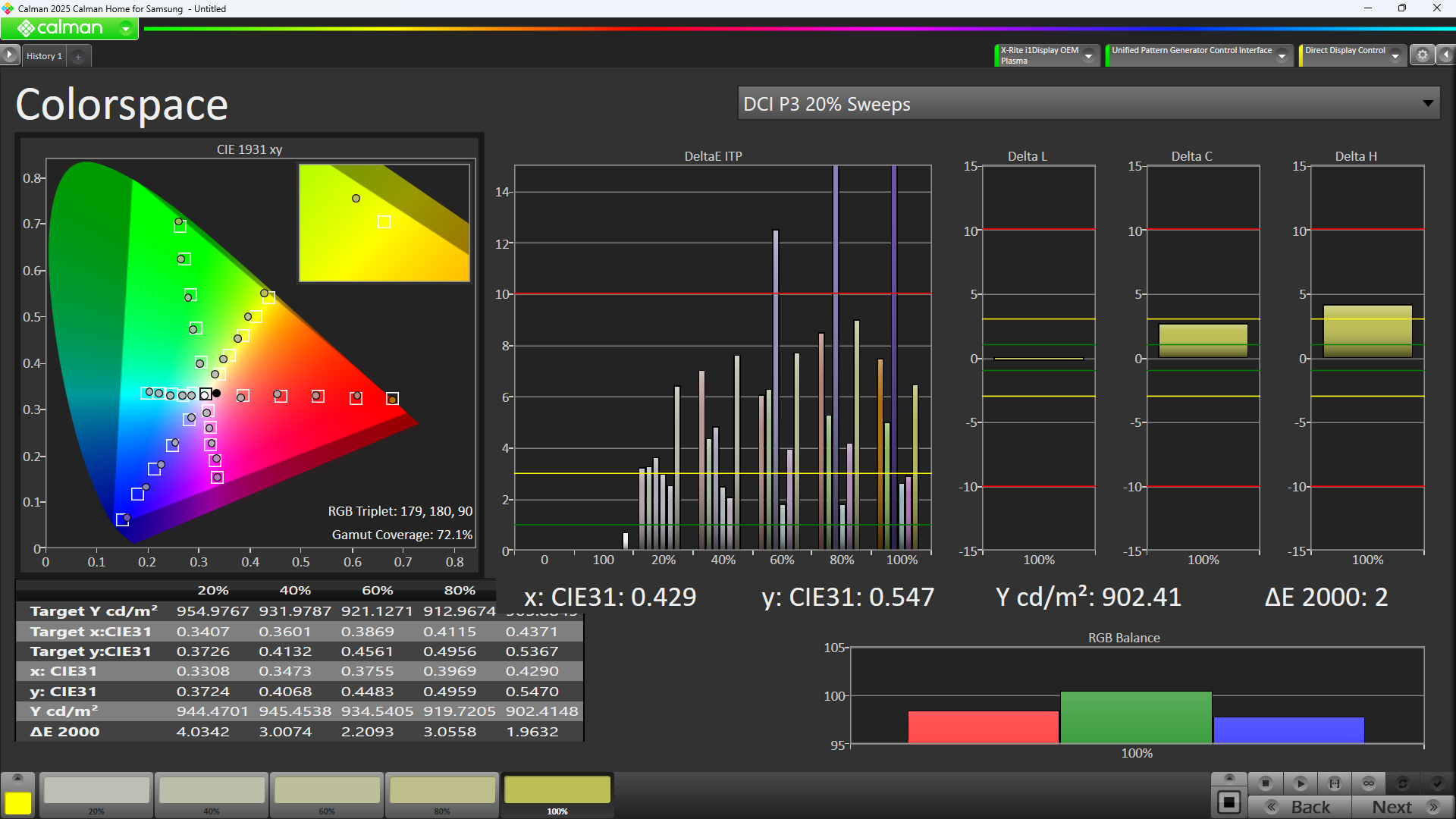Screen dimensions: 1456x819
Task: Click the large pattern stop square button
Action: pos(1229,802)
